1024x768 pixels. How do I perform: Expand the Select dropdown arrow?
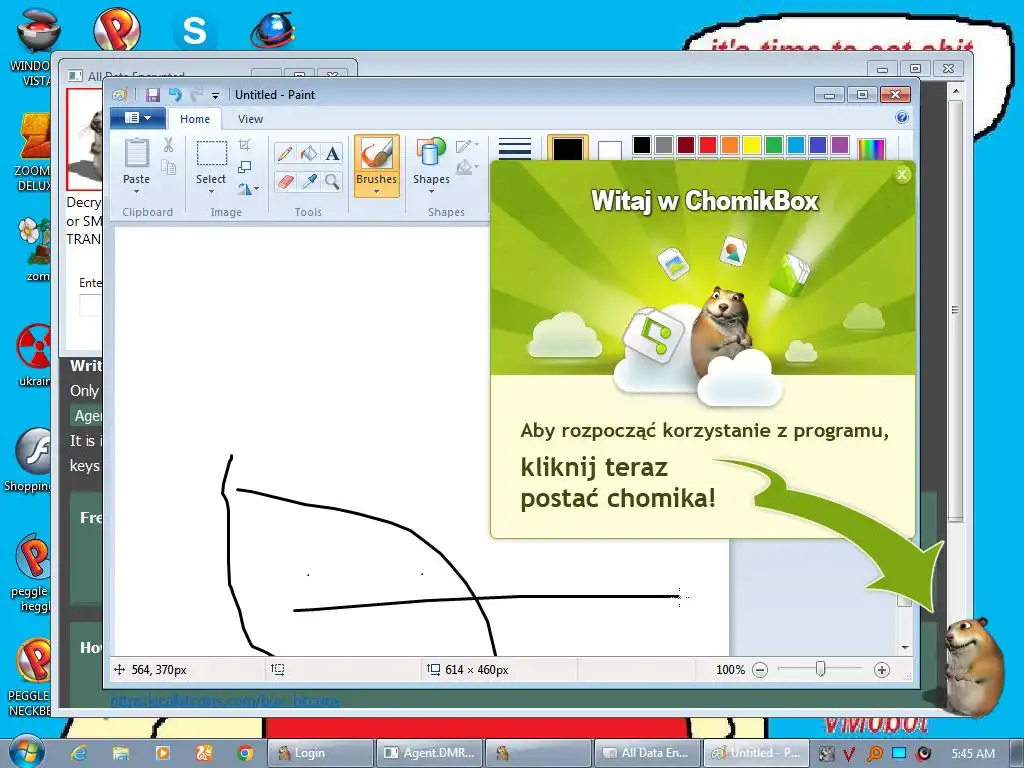(x=212, y=191)
